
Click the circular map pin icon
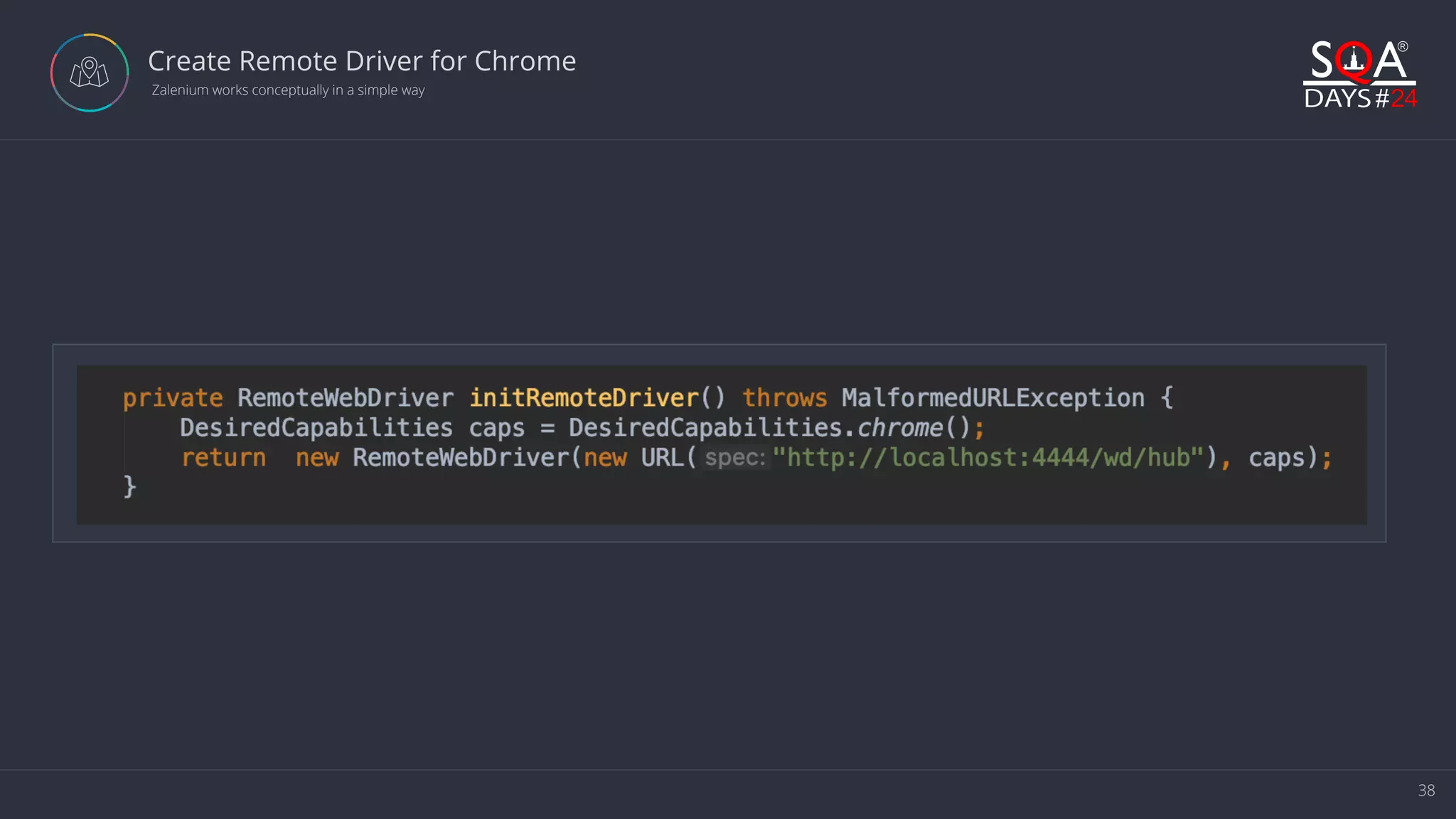(x=90, y=73)
